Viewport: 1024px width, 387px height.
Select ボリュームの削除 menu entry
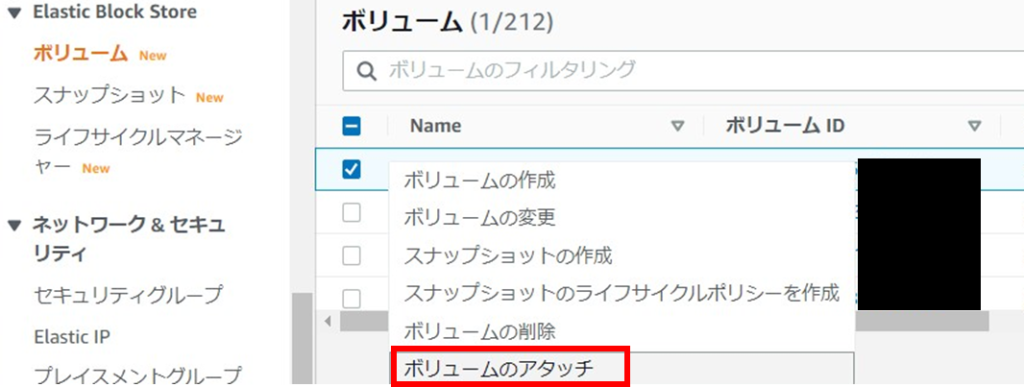tap(479, 331)
